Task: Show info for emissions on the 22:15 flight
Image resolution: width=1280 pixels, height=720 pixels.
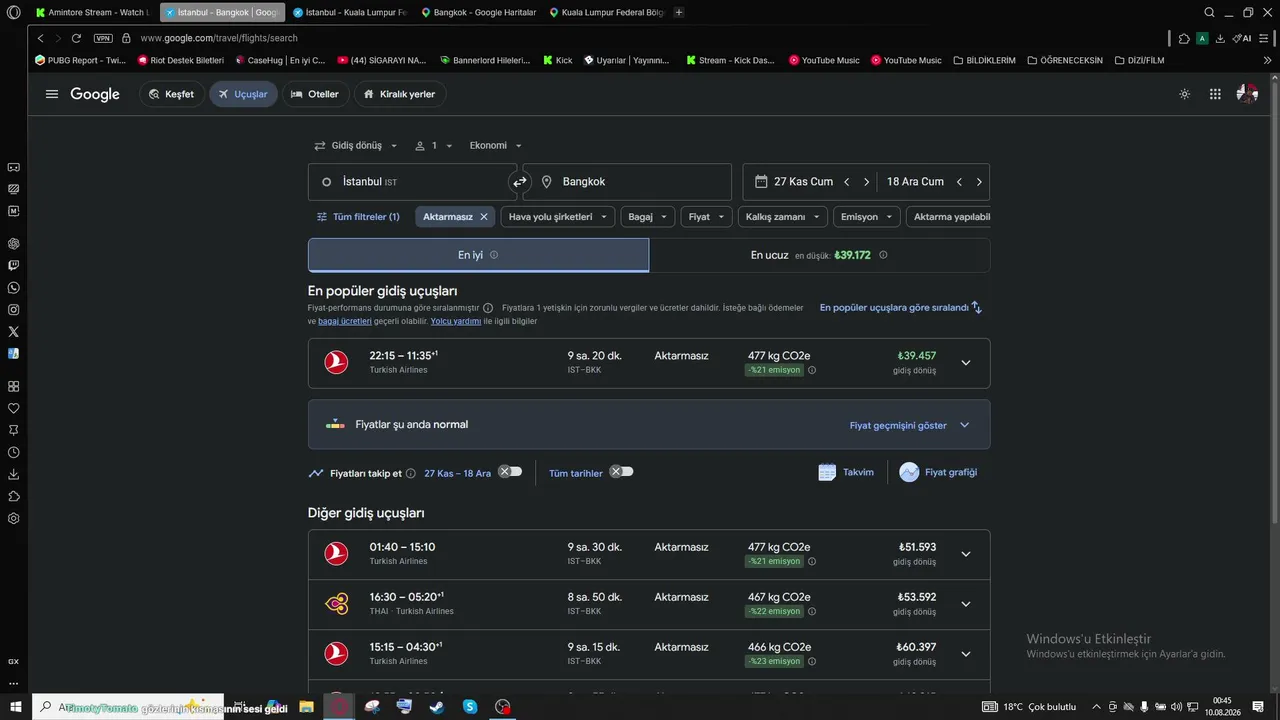Action: click(812, 370)
